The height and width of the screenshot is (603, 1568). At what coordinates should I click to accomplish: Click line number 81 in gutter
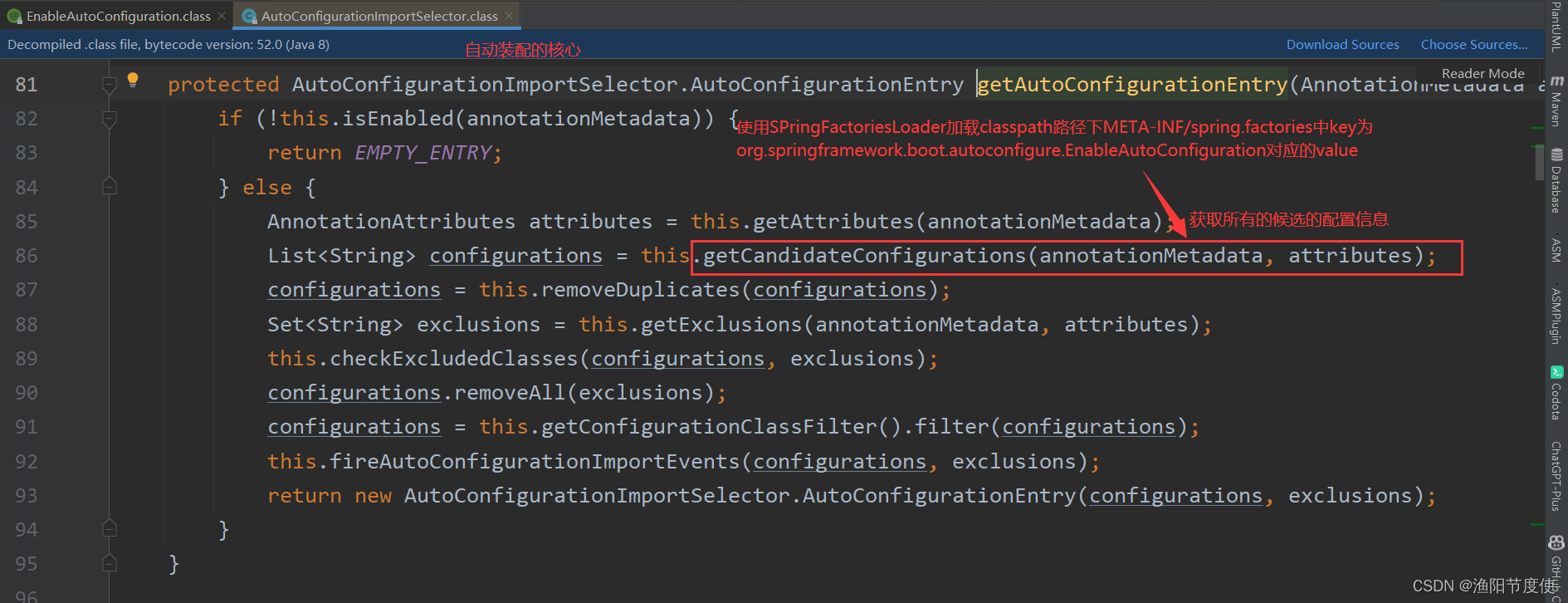(x=27, y=85)
